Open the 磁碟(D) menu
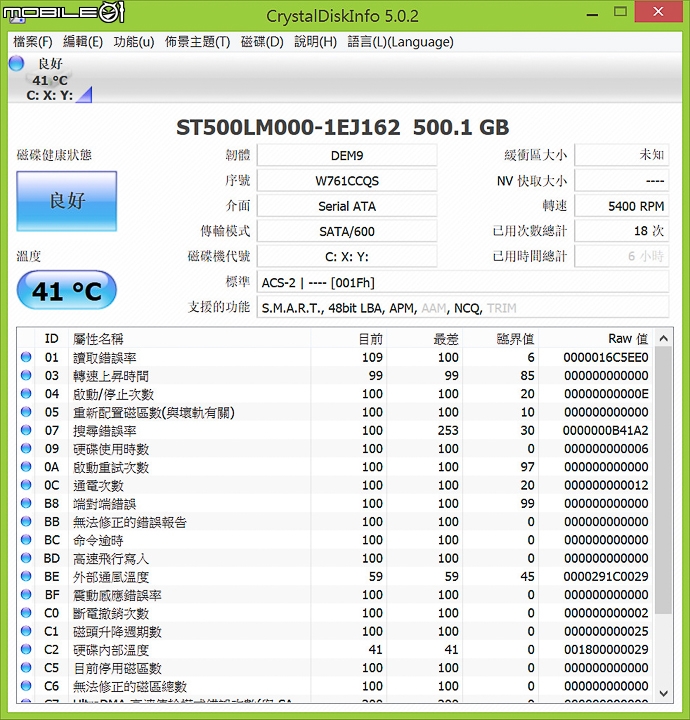Image resolution: width=690 pixels, height=720 pixels. coord(262,42)
